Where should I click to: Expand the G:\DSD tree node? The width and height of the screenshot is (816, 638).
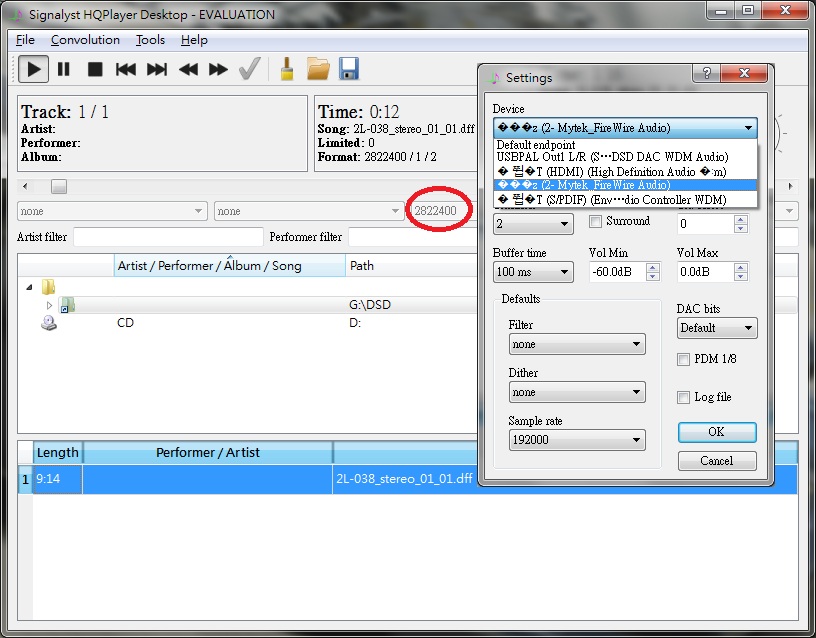pyautogui.click(x=49, y=305)
